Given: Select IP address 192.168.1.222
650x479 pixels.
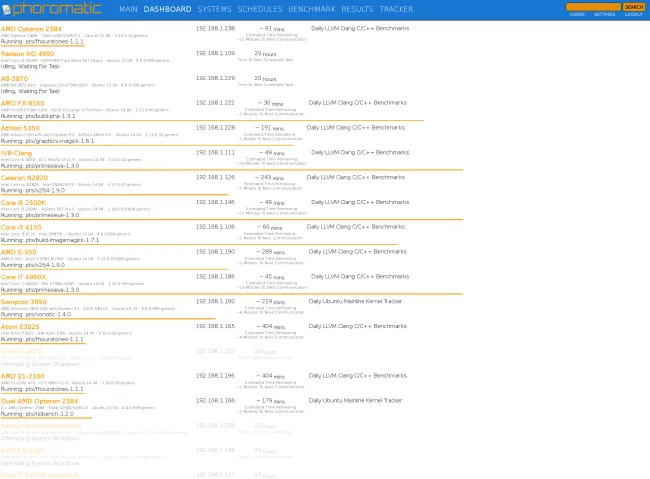Looking at the screenshot, I should pyautogui.click(x=215, y=102).
